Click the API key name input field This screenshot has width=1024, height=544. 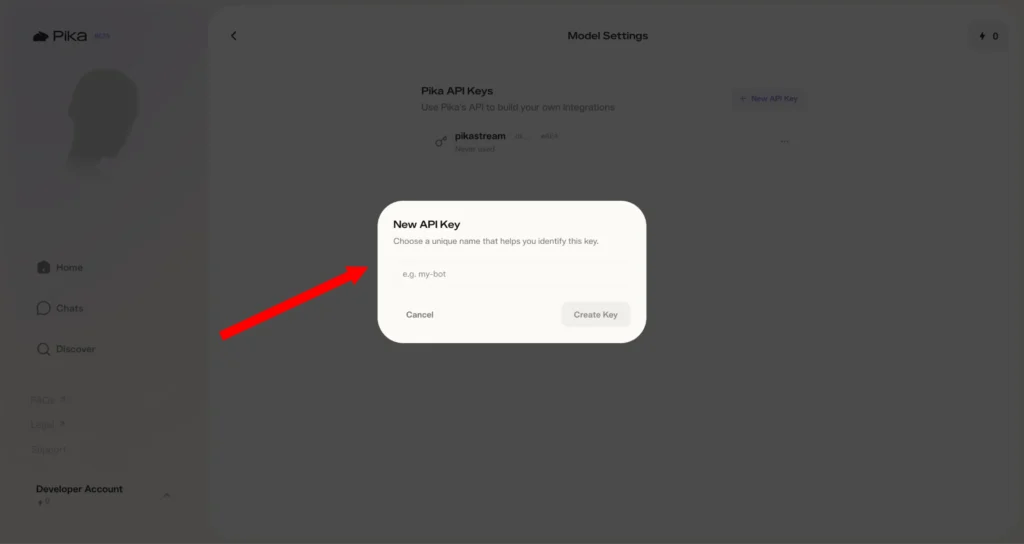pyautogui.click(x=511, y=273)
